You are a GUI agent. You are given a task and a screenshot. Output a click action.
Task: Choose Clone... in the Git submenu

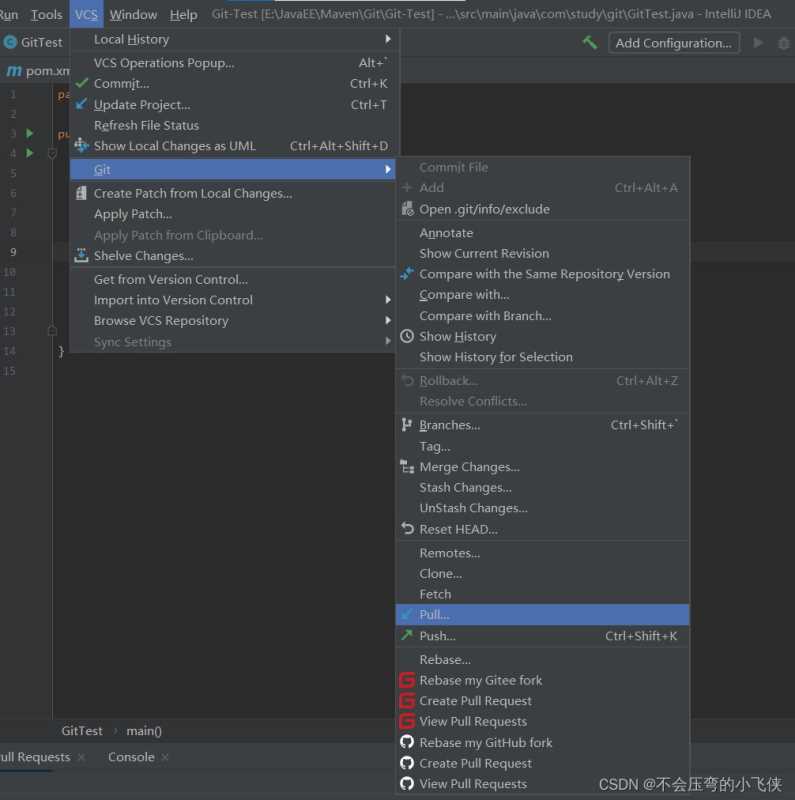542,573
